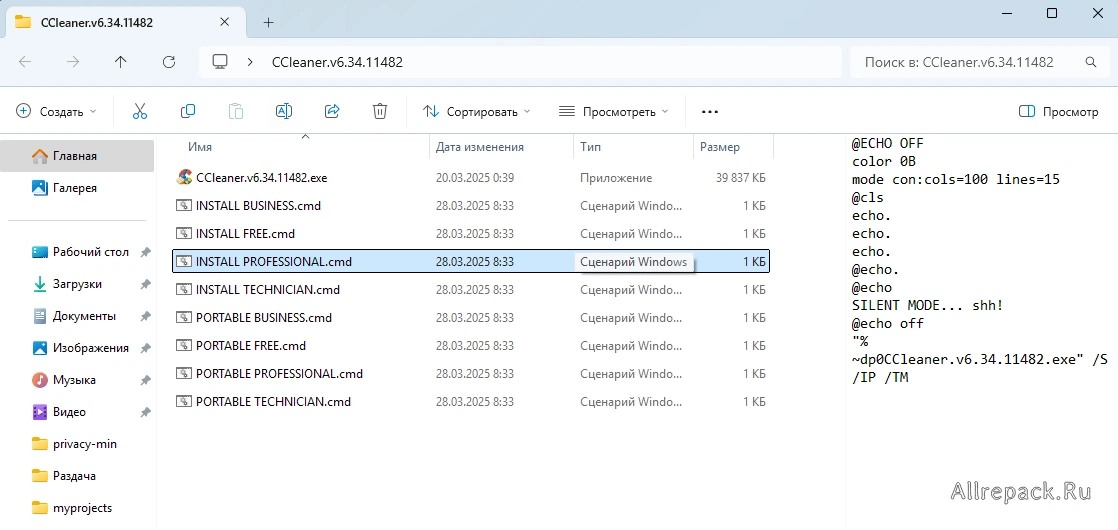The width and height of the screenshot is (1118, 530).
Task: Open Раздача folder in sidebar
Action: point(74,476)
